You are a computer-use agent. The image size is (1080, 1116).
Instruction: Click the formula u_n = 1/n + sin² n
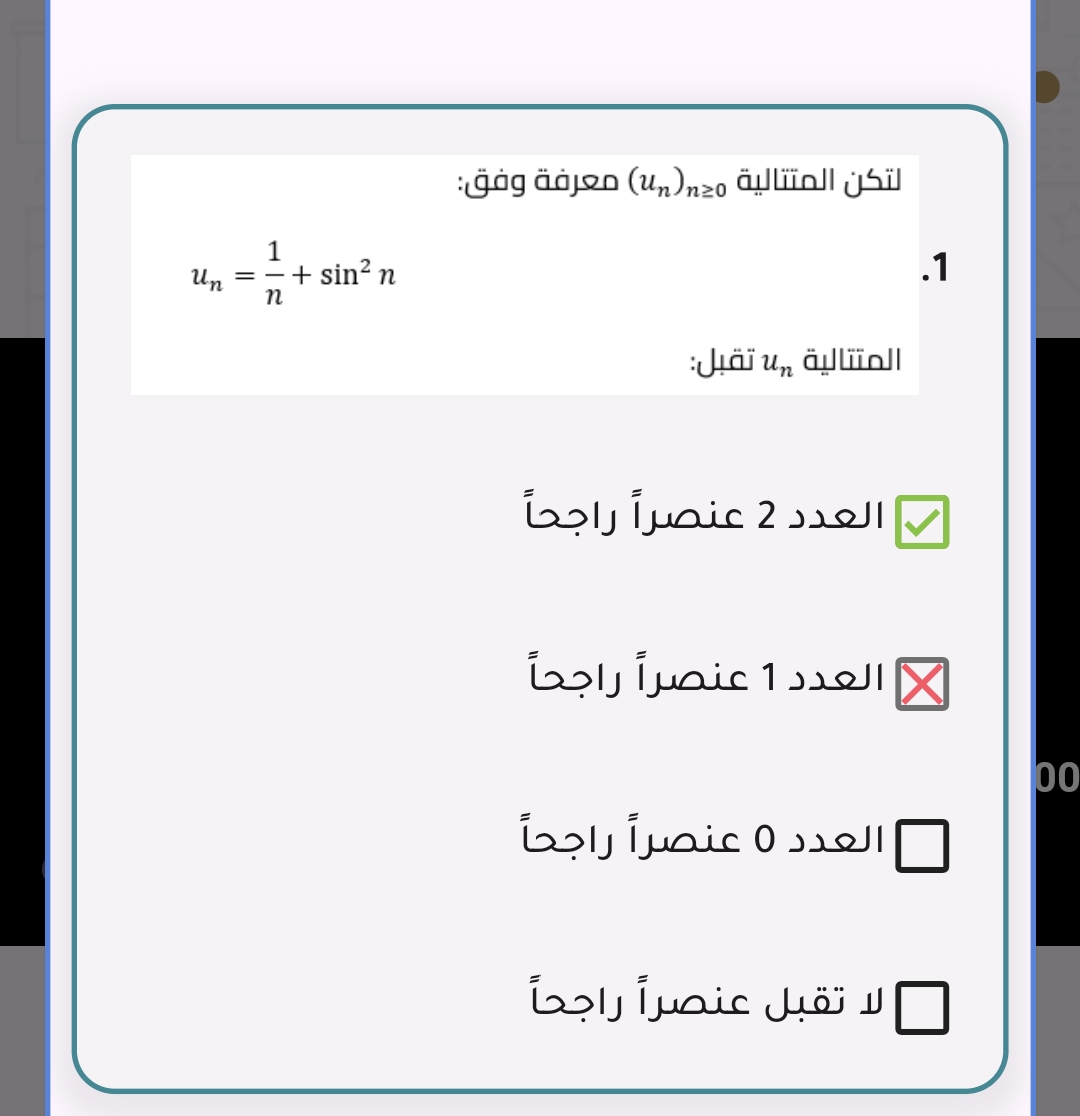tap(293, 273)
